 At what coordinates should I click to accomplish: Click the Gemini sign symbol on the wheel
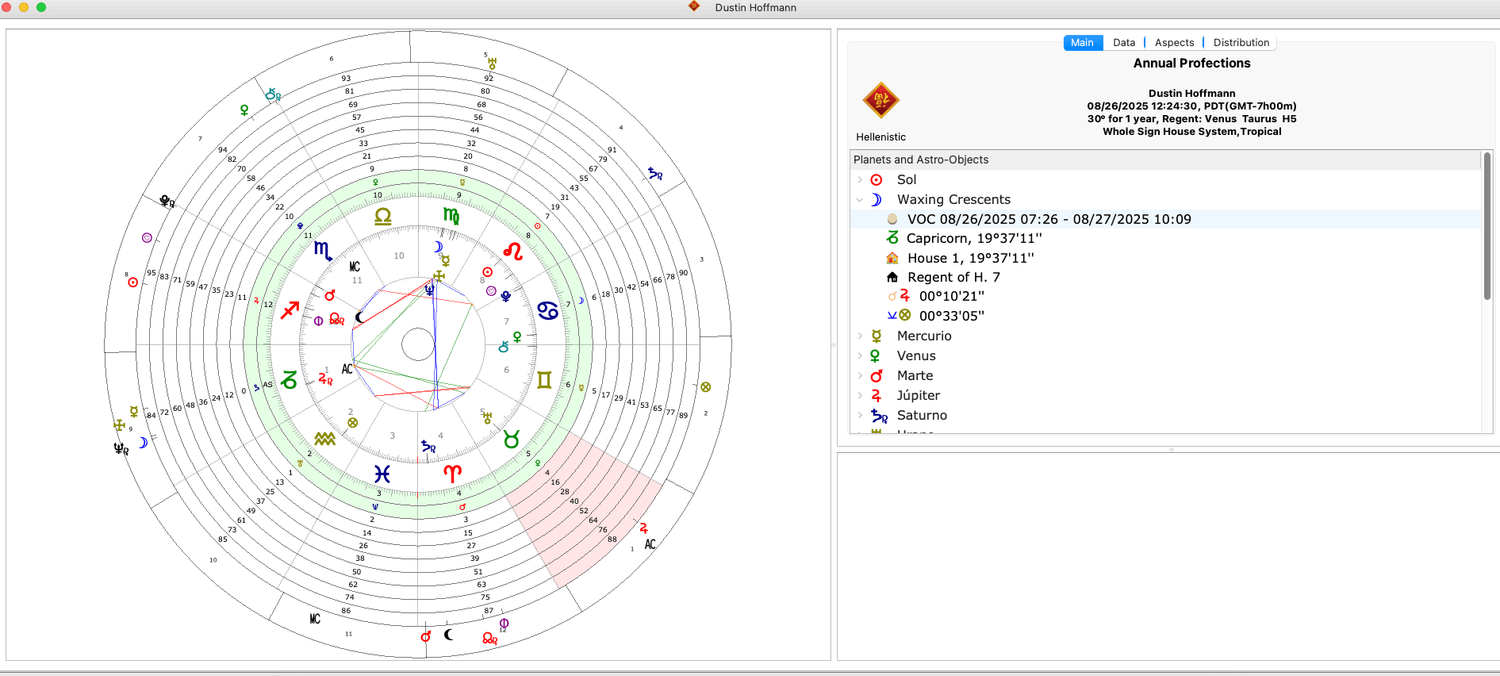(x=545, y=380)
